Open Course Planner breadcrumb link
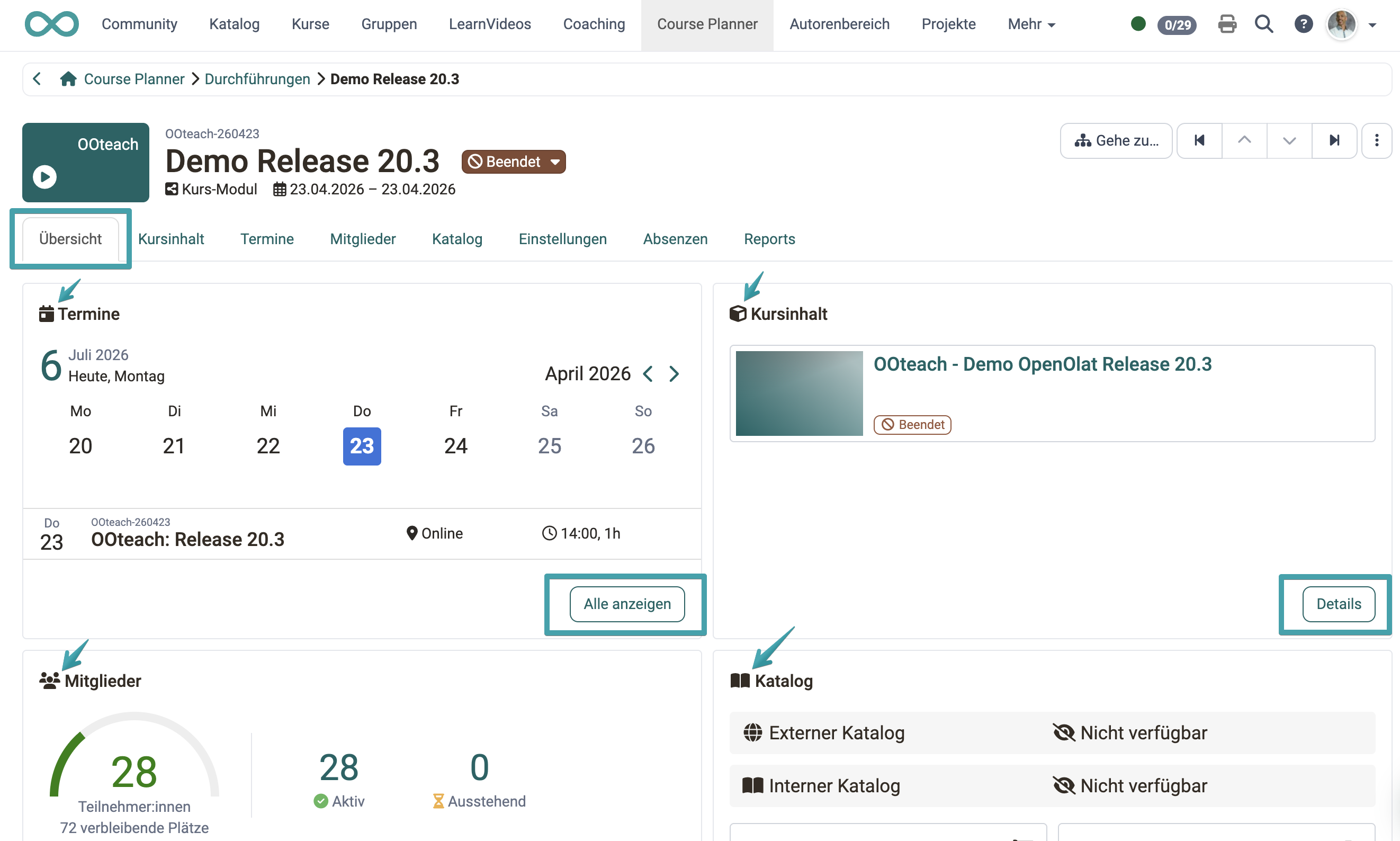Screen dimensions: 1400x841 pyautogui.click(x=134, y=79)
